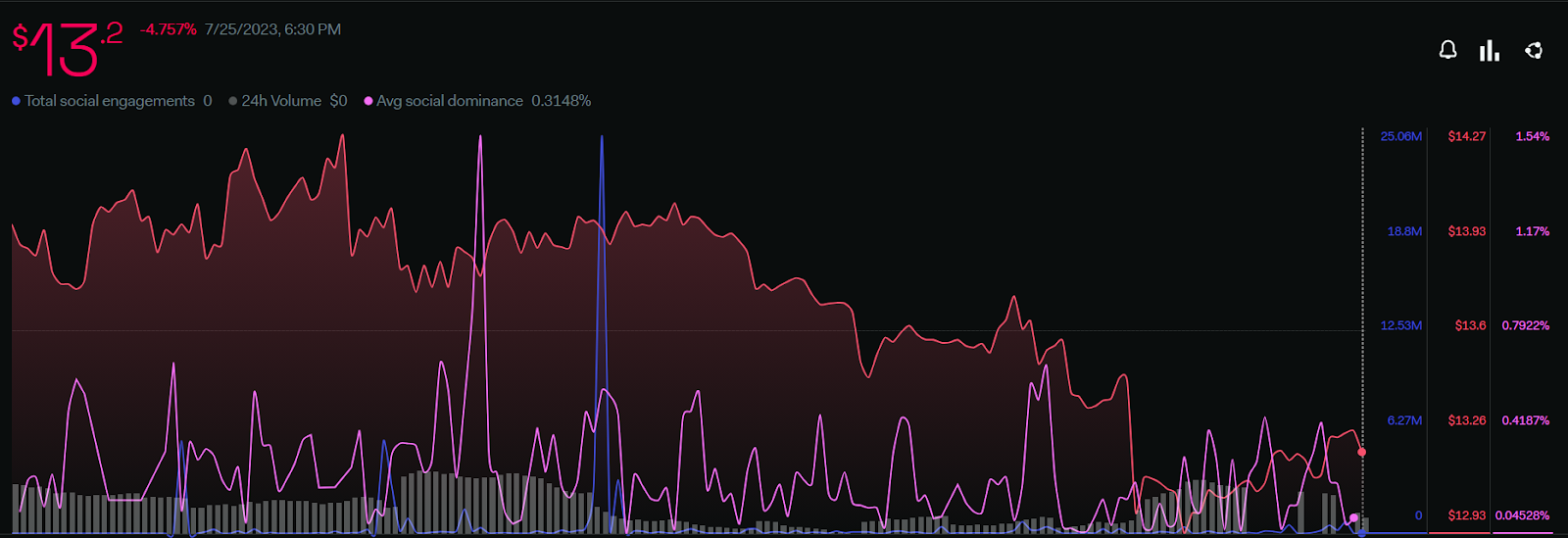
Task: Click the $13.6 midline price axis label
Action: [1470, 325]
